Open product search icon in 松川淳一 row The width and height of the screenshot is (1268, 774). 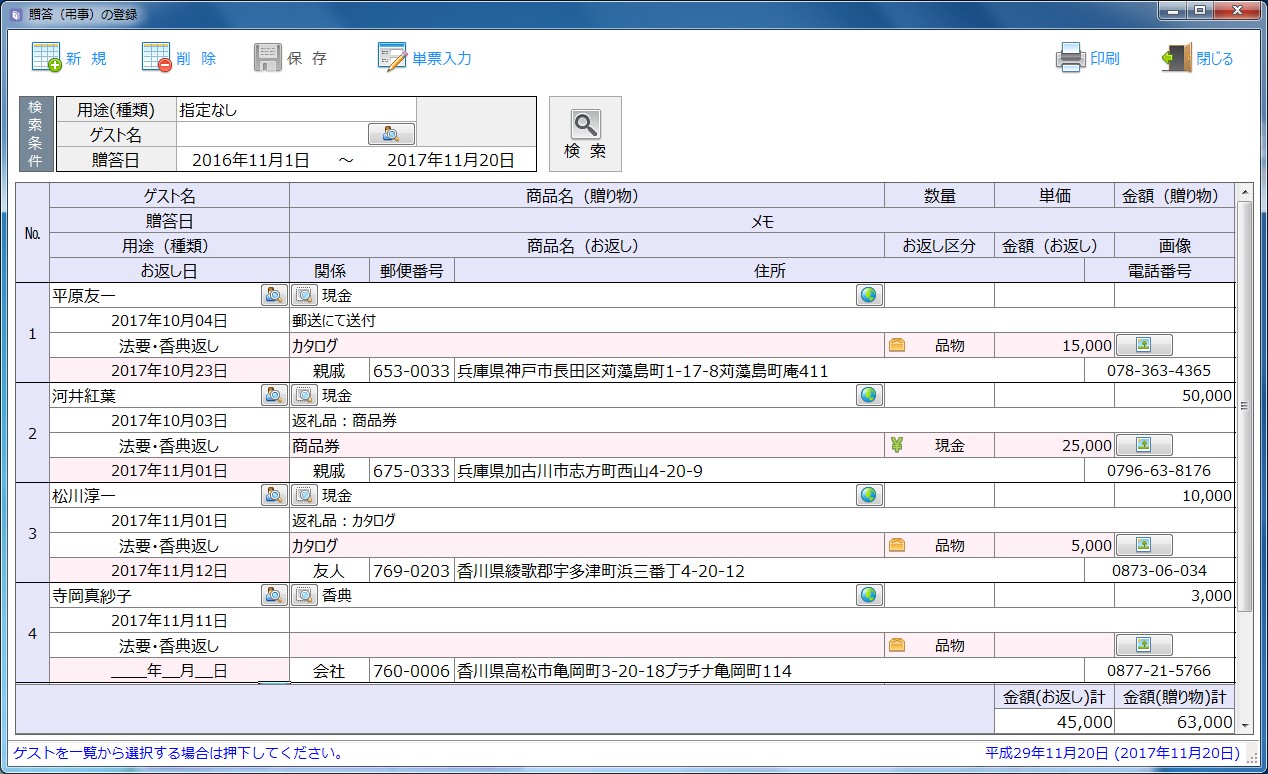tap(304, 495)
